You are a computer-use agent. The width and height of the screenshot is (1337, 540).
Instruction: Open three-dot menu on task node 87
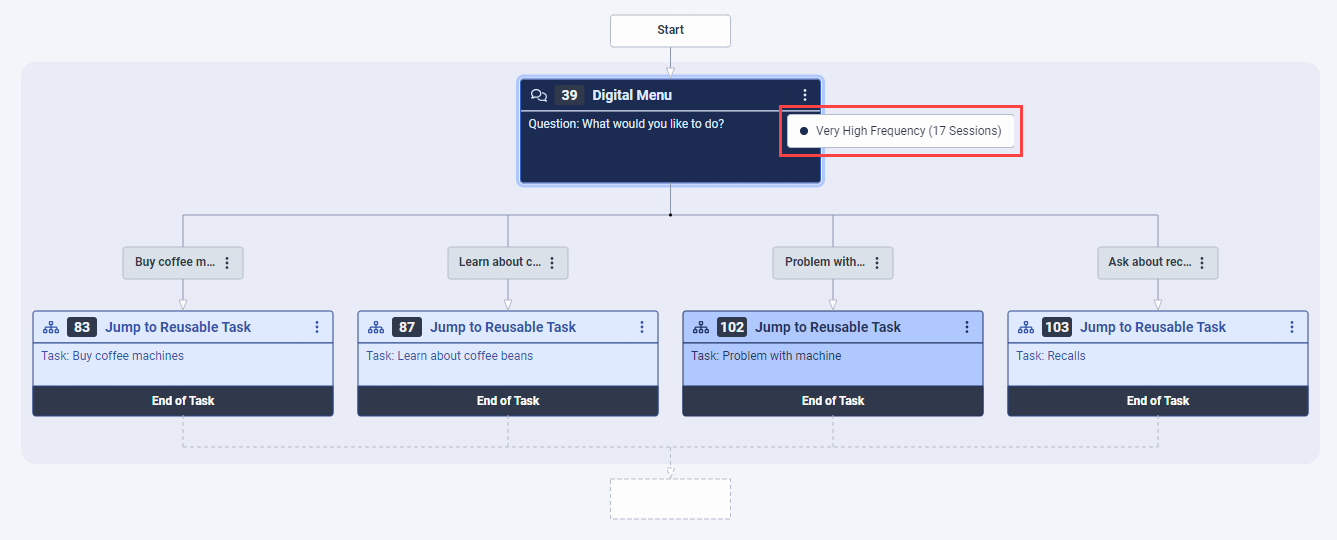click(x=642, y=327)
